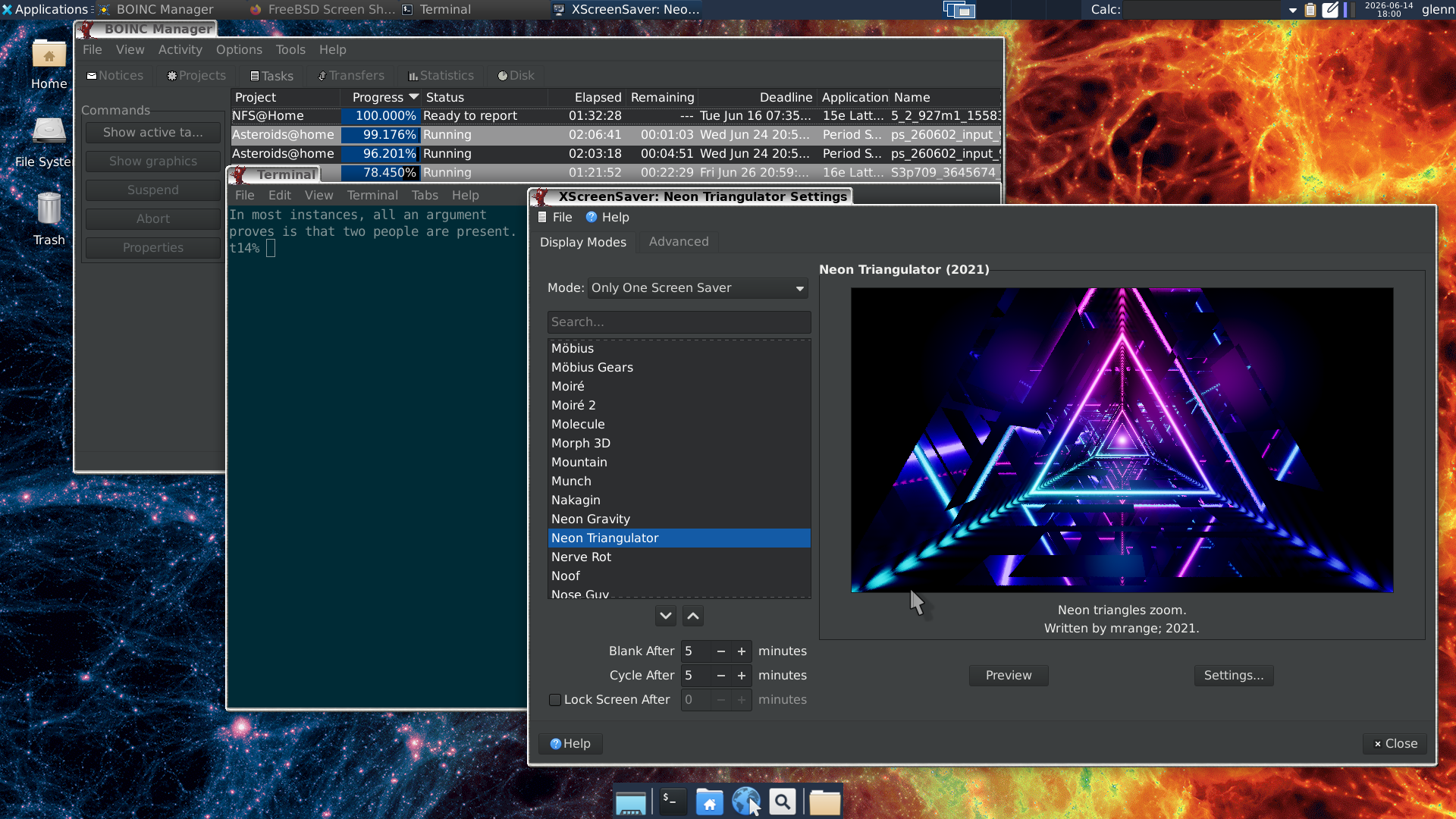Open the Tools menu in BOINC Manager
The width and height of the screenshot is (1456, 819).
[290, 49]
